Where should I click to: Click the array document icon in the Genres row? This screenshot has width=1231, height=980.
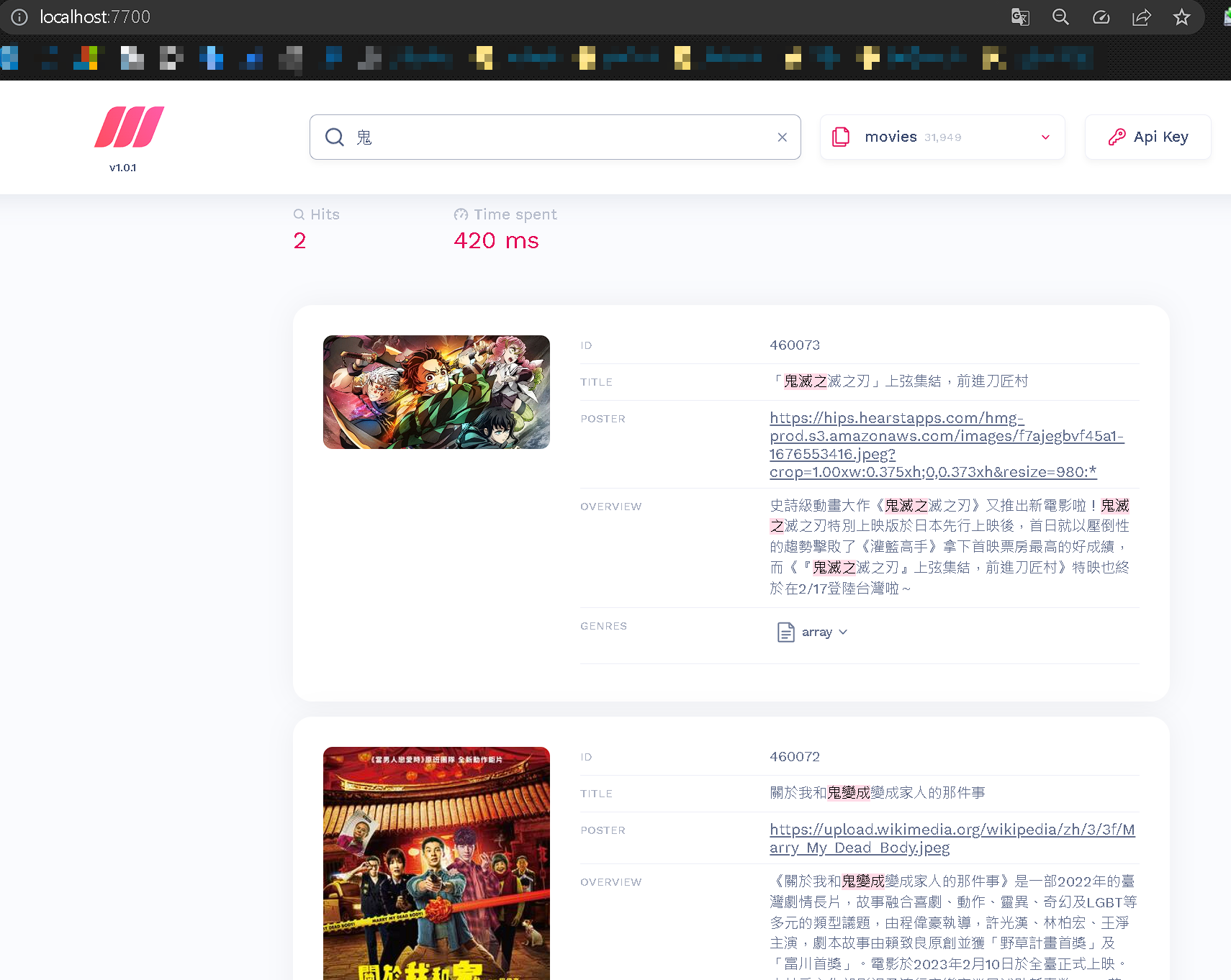(x=785, y=632)
